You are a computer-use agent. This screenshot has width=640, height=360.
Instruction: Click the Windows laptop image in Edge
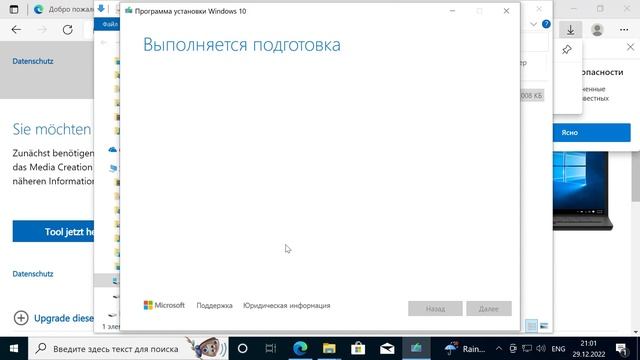(583, 191)
